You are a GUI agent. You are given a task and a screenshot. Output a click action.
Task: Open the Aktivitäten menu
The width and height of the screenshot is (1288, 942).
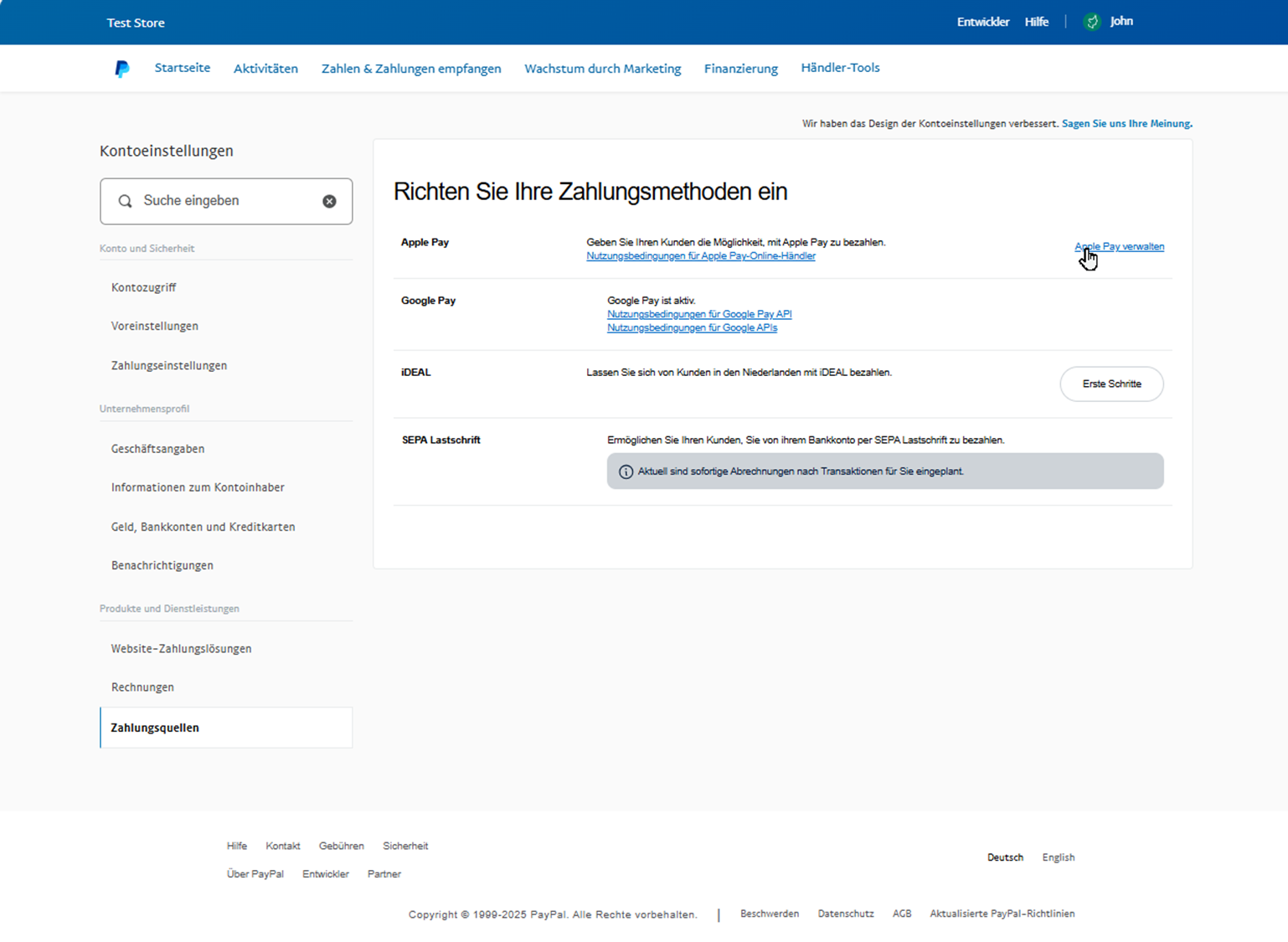(265, 69)
